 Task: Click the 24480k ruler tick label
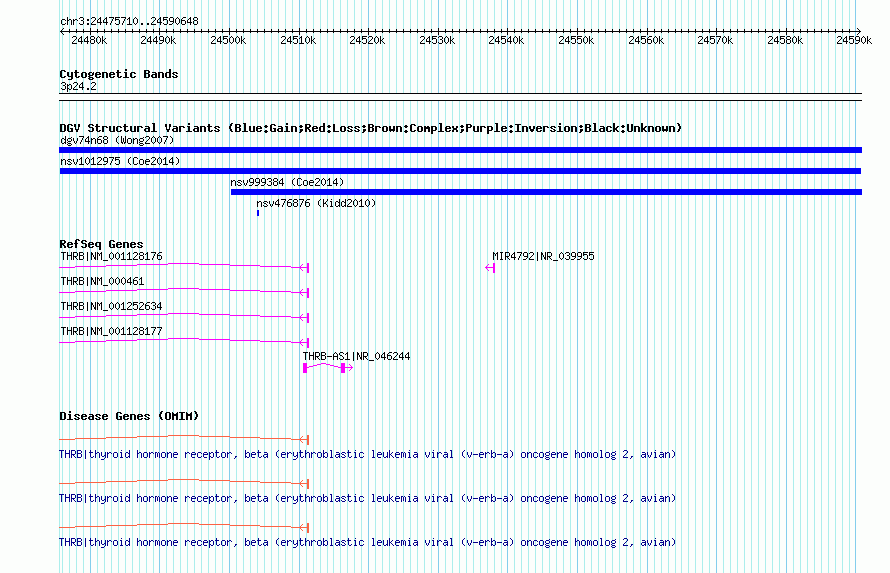(89, 40)
